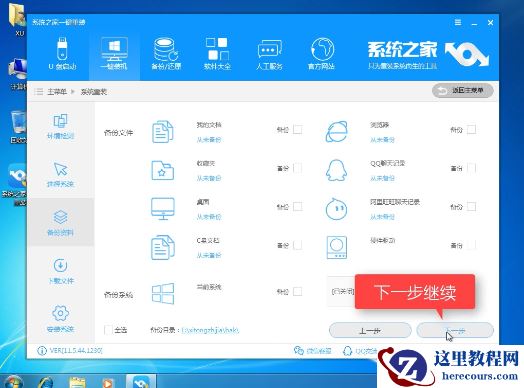Viewport: 524px width, 388px height.
Task: Check 备份 box for 桌面
Action: coord(297,207)
